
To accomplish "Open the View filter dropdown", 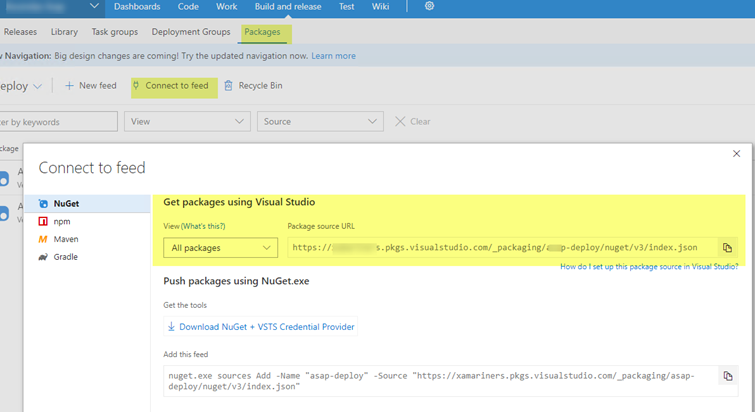I will point(187,122).
